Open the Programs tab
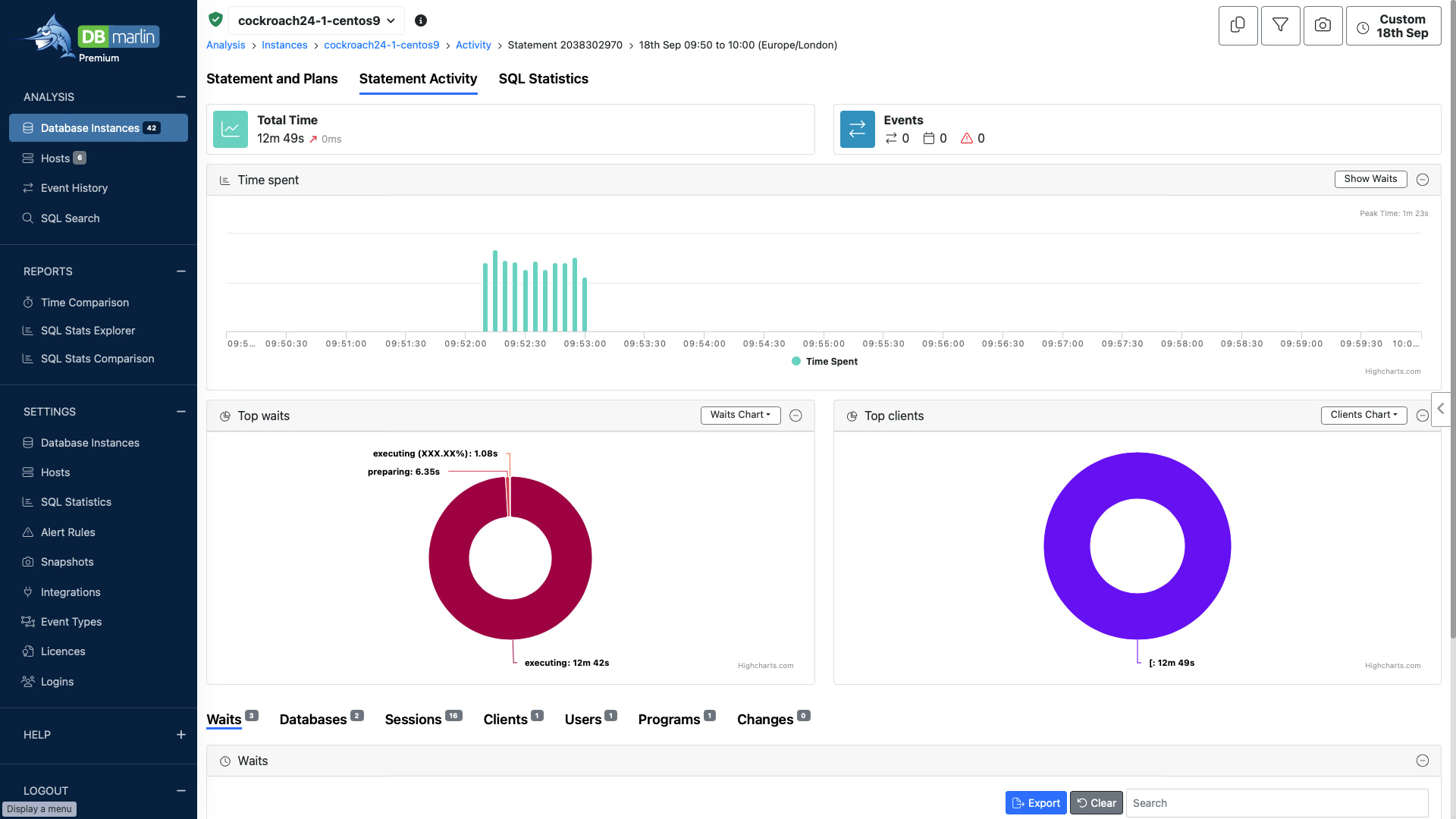Viewport: 1456px width, 819px height. coord(676,719)
